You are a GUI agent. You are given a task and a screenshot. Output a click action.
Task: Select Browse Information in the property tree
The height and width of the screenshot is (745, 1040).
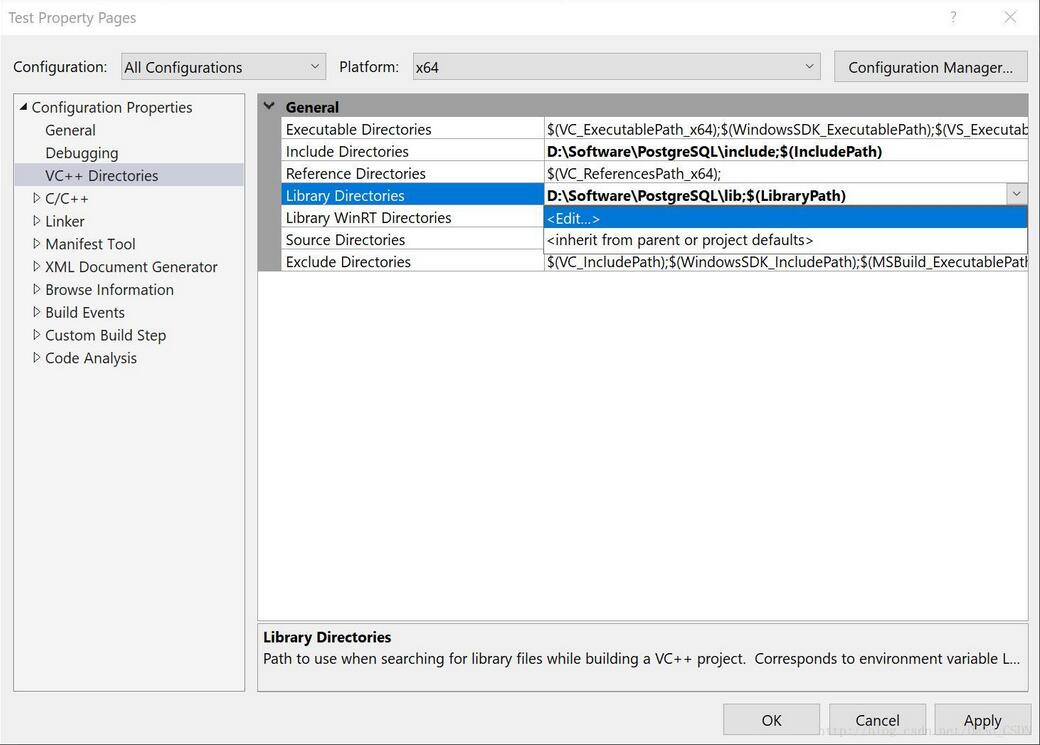point(109,290)
